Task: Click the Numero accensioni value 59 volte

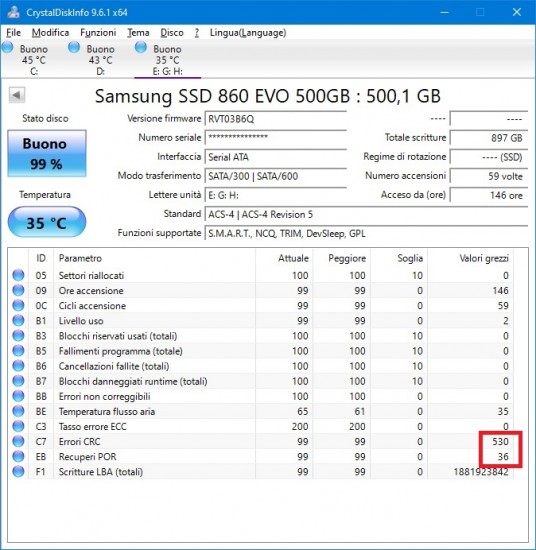Action: pos(489,176)
